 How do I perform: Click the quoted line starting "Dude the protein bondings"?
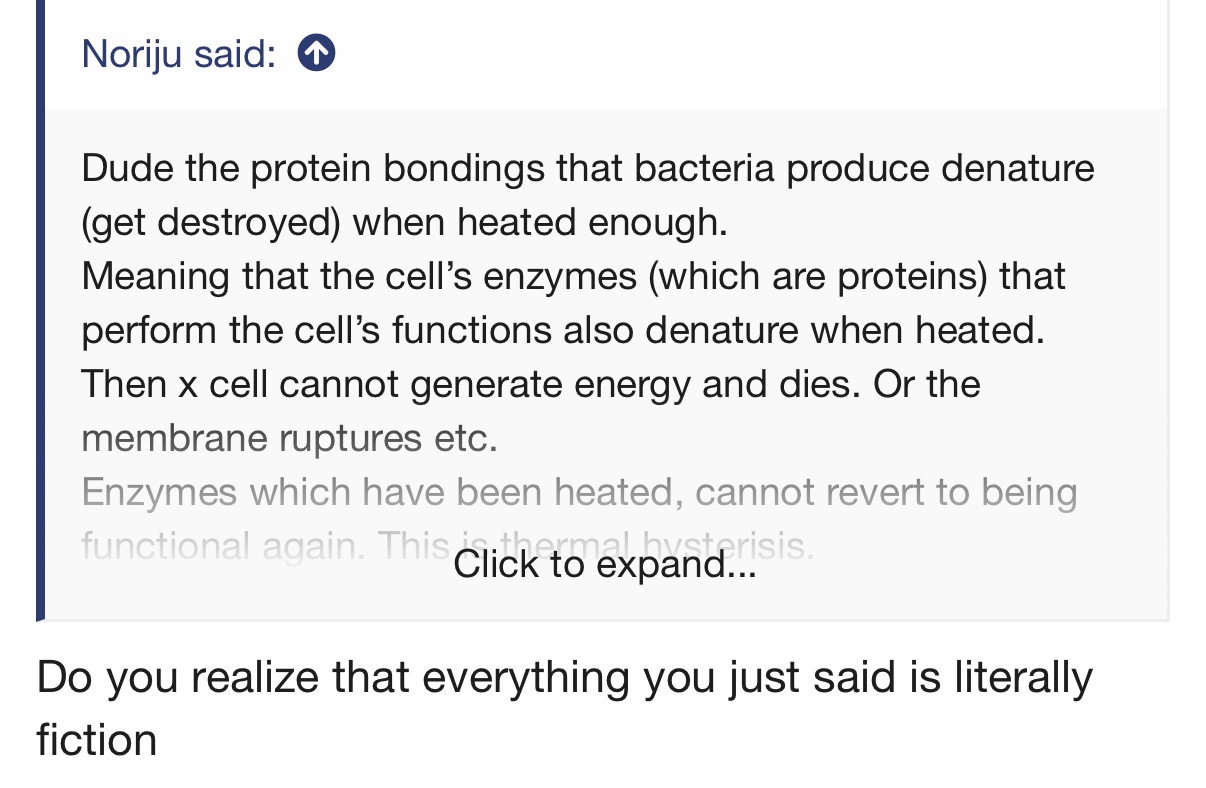[588, 168]
